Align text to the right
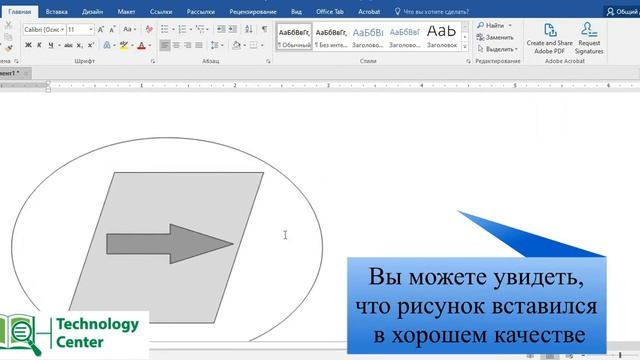640x360 pixels. [187, 45]
